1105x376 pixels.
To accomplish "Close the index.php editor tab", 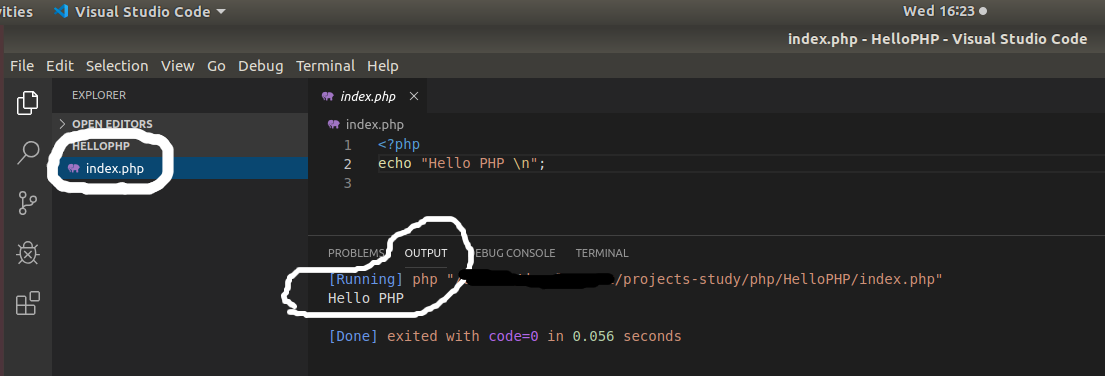I will 414,96.
